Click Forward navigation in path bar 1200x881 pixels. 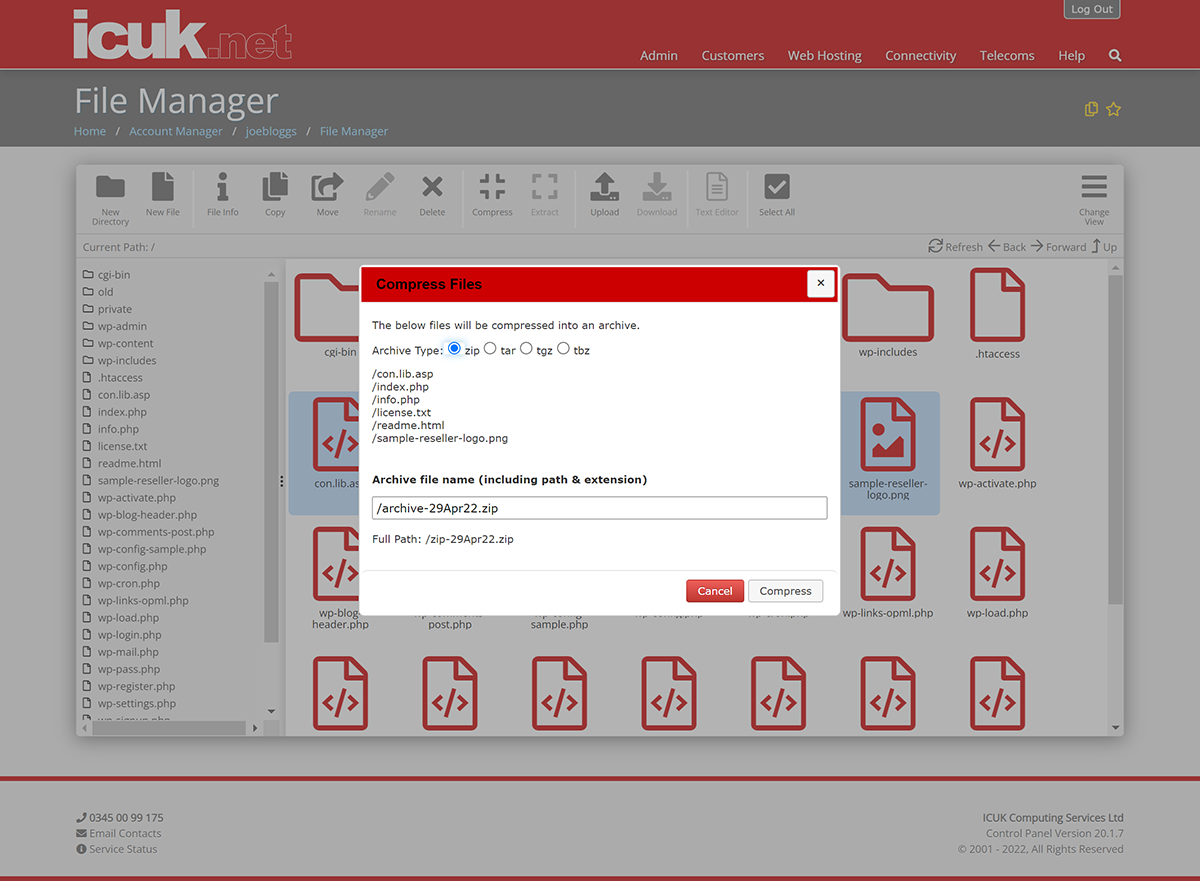point(1058,246)
